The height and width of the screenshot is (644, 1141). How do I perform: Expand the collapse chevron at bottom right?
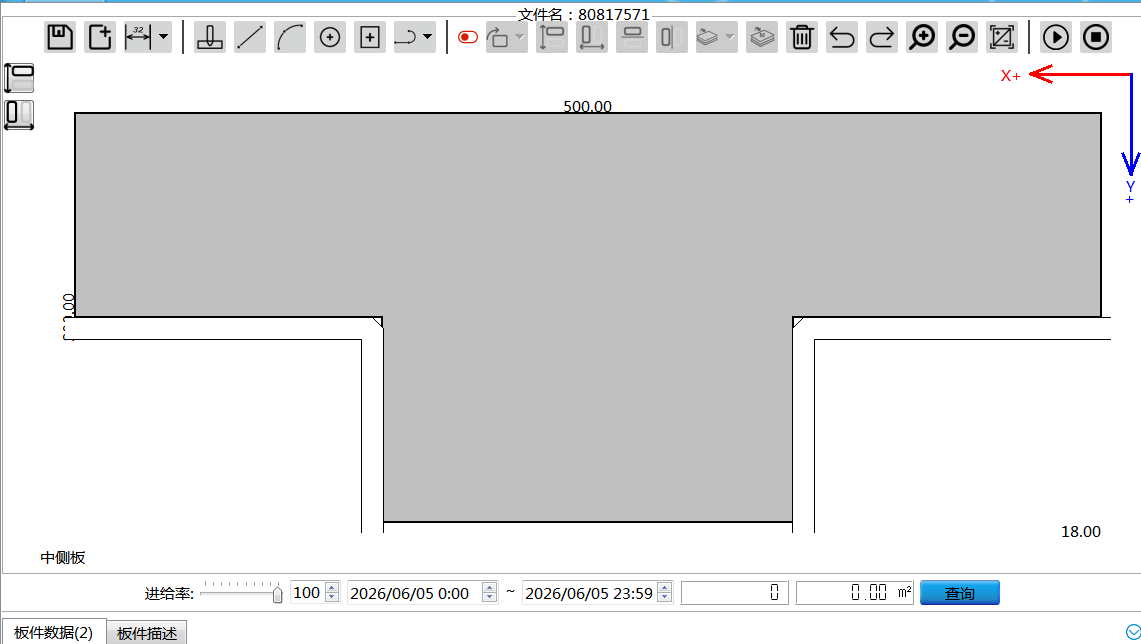(1133, 632)
